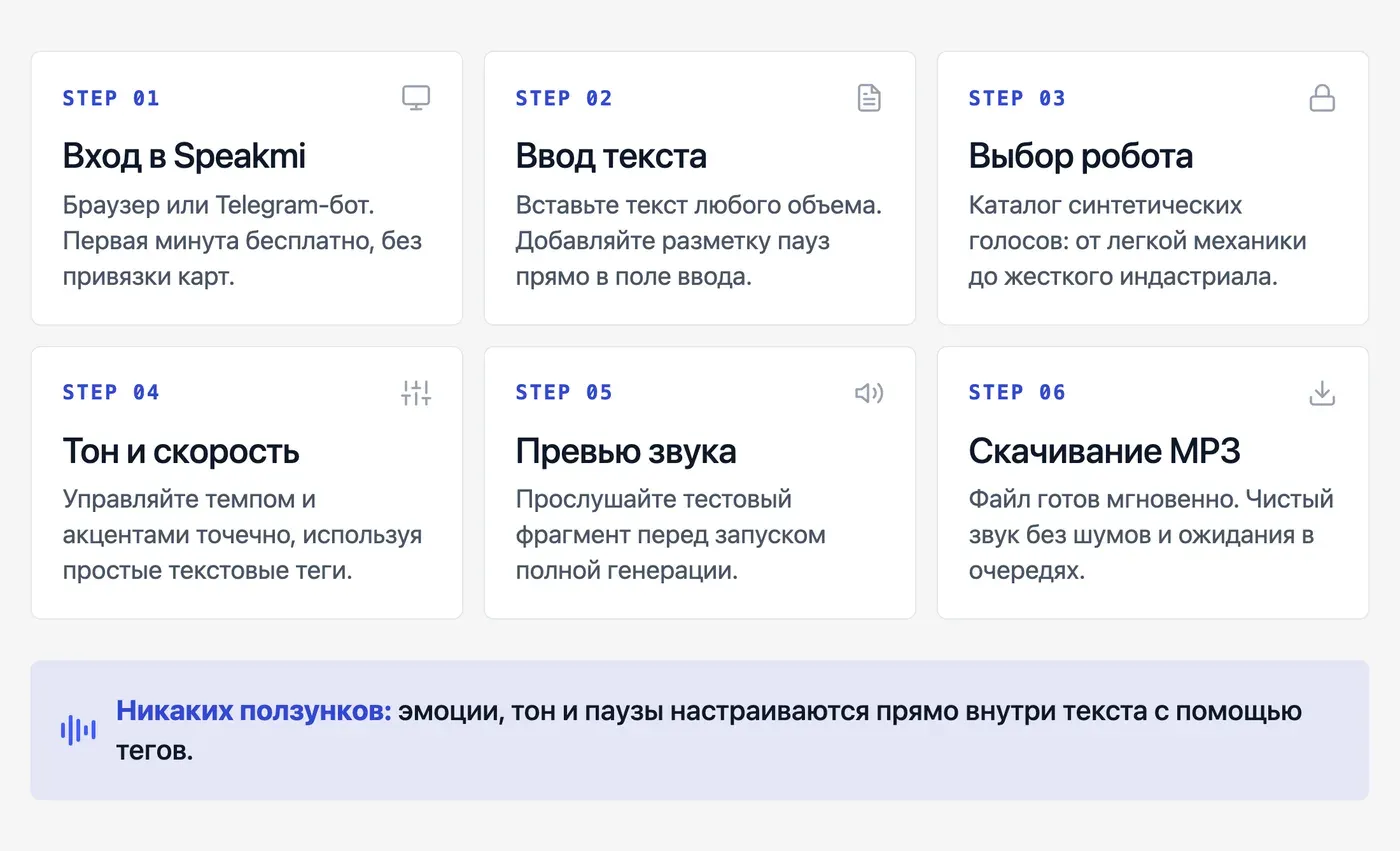Click the download icon on Step 06 card
This screenshot has height=851, width=1400.
click(1322, 393)
